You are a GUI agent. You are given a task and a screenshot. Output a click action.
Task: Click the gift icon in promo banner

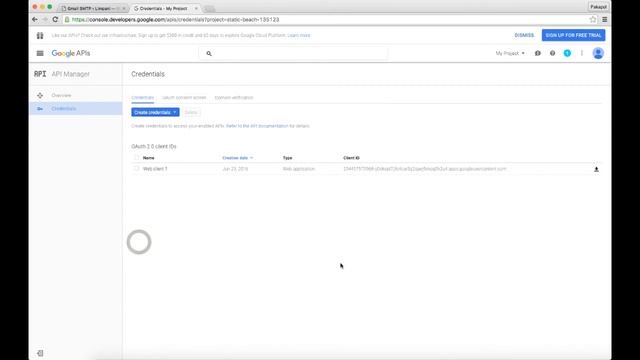tap(40, 36)
